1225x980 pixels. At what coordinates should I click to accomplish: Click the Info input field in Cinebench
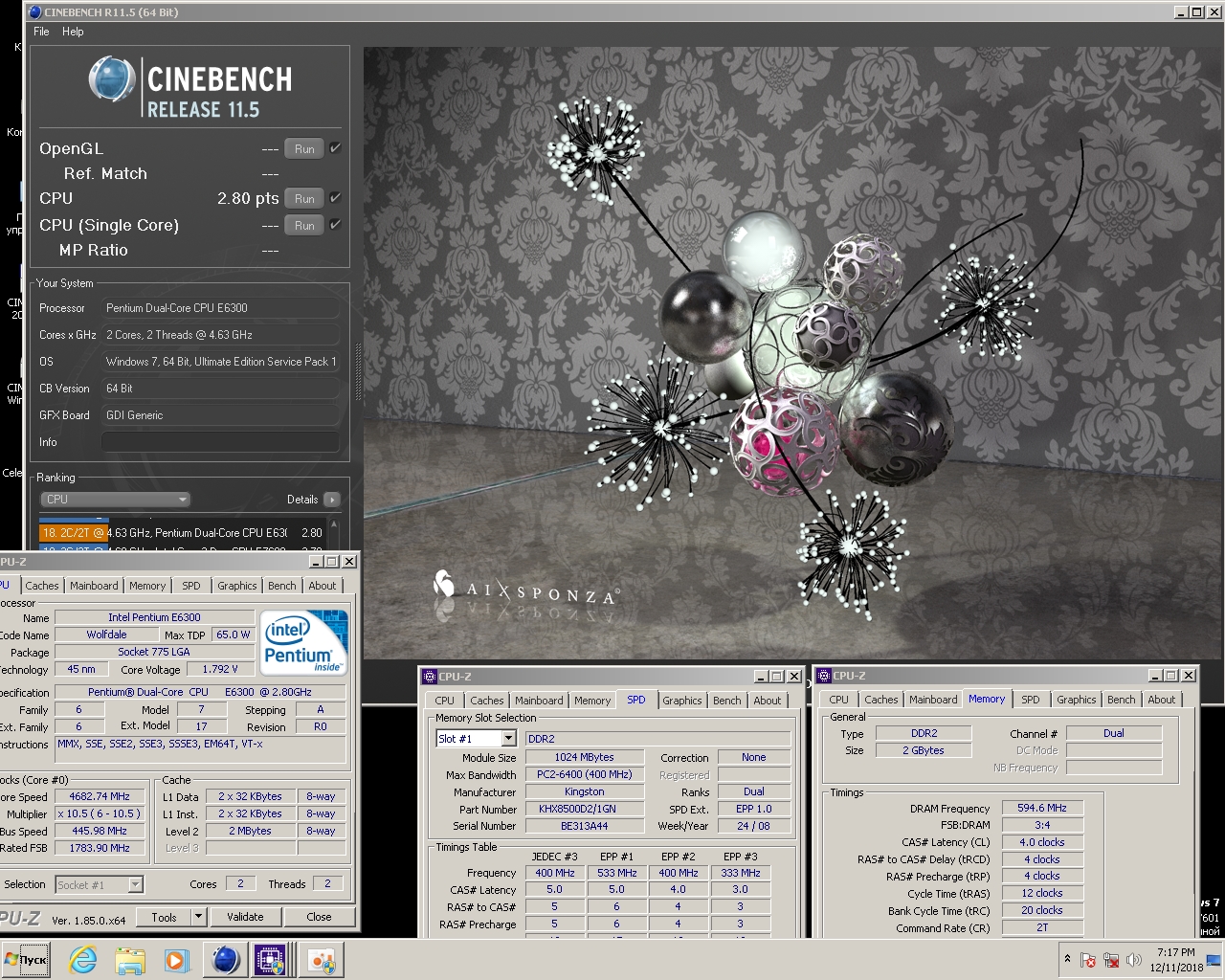pos(220,442)
